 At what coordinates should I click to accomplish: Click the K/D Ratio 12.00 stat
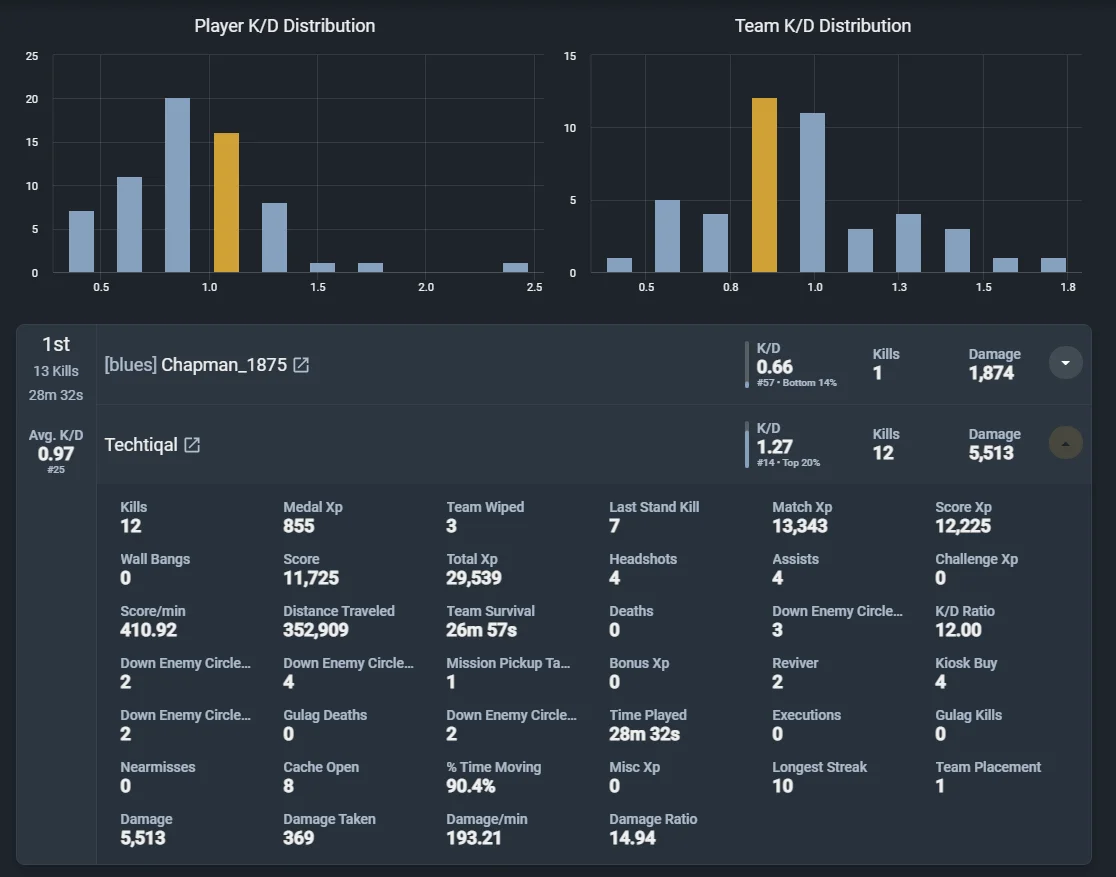click(965, 621)
